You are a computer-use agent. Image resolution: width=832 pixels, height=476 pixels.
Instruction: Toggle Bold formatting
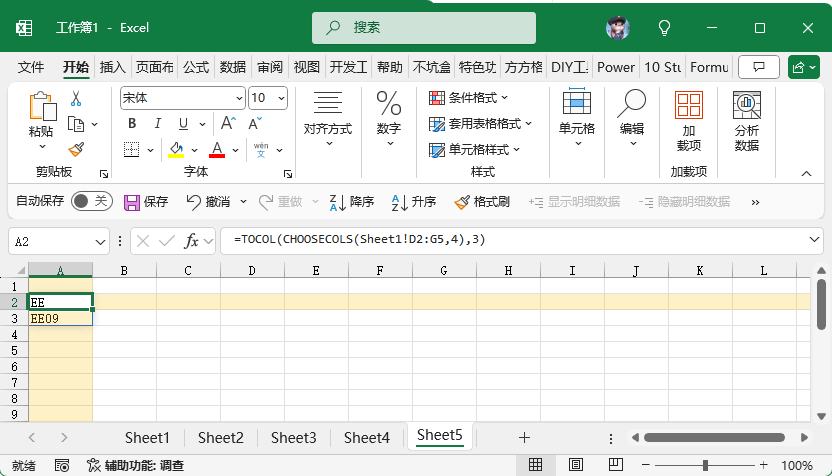coord(132,124)
